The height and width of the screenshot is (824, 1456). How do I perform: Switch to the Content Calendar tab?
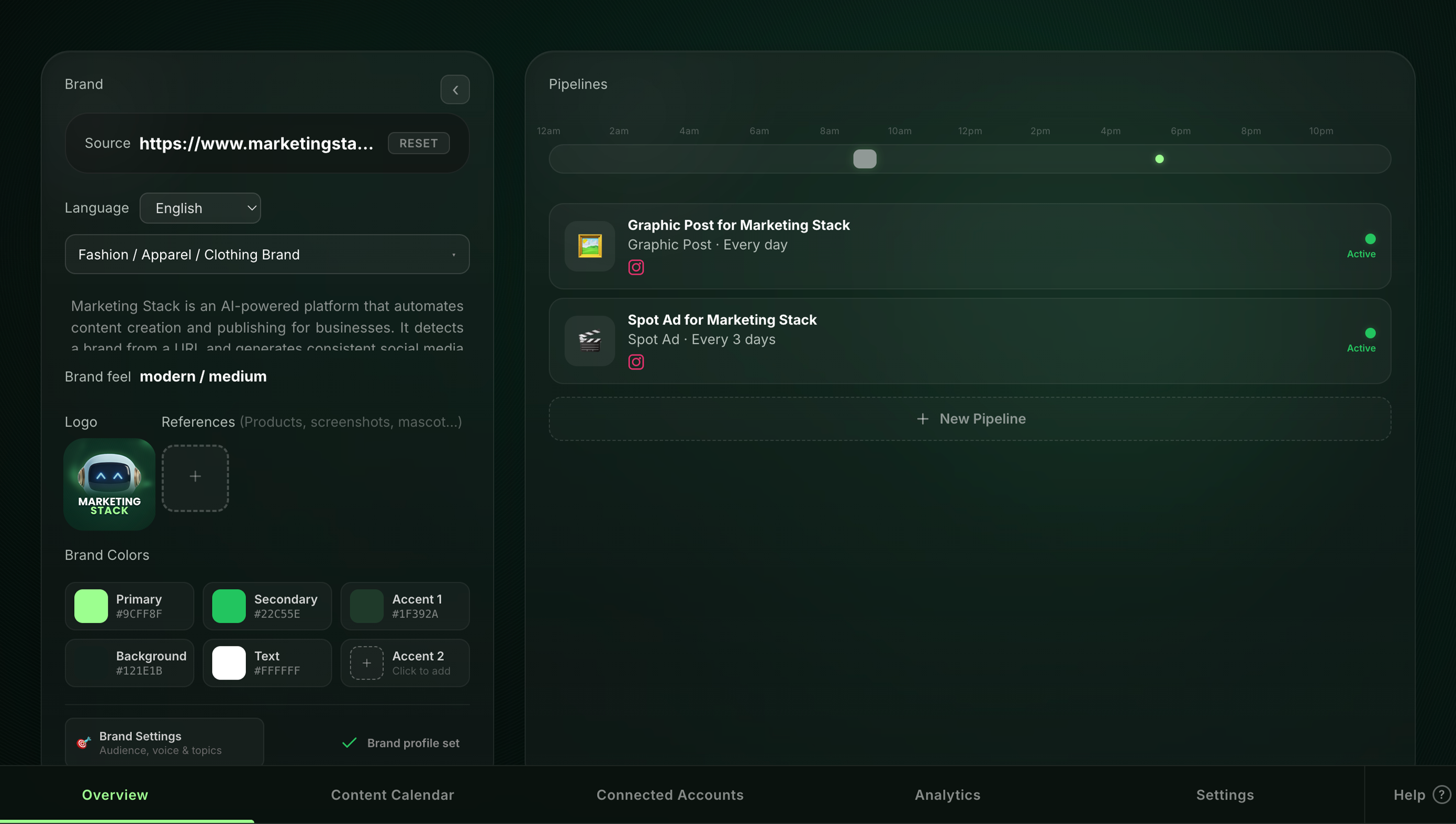pyautogui.click(x=392, y=795)
